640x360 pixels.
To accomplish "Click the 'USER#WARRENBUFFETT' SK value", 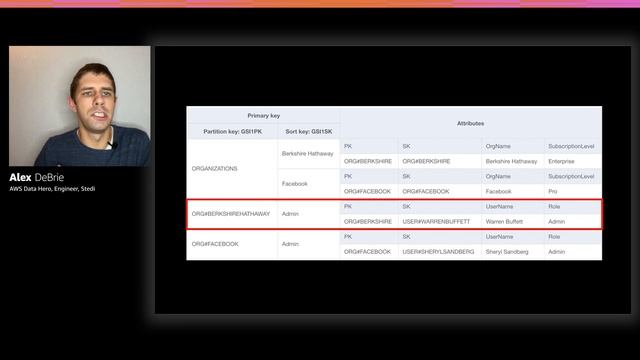I will (x=436, y=222).
